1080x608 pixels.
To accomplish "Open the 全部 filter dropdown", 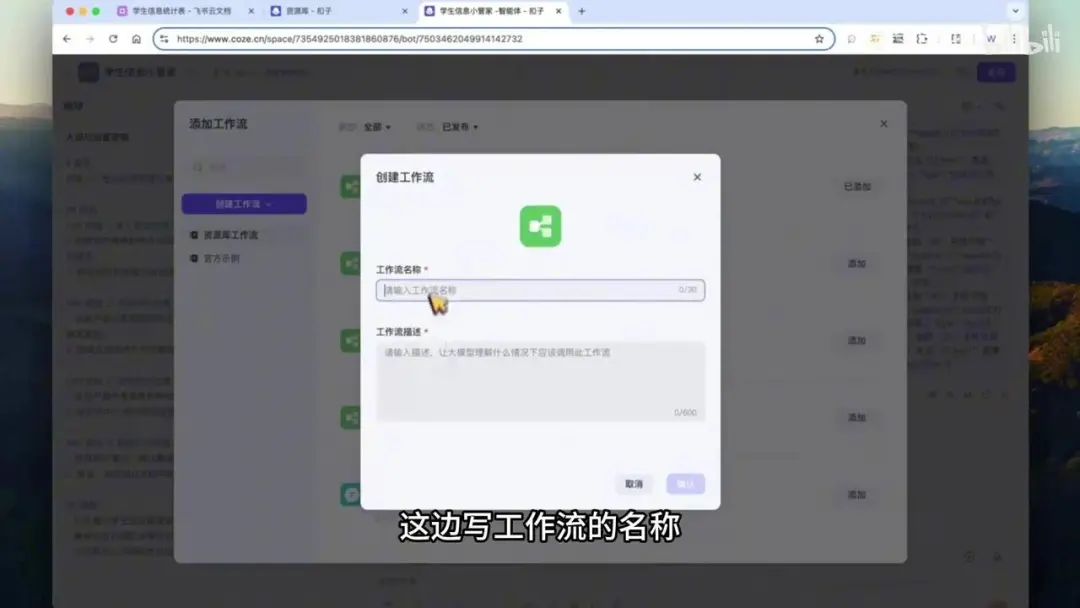I will (377, 127).
